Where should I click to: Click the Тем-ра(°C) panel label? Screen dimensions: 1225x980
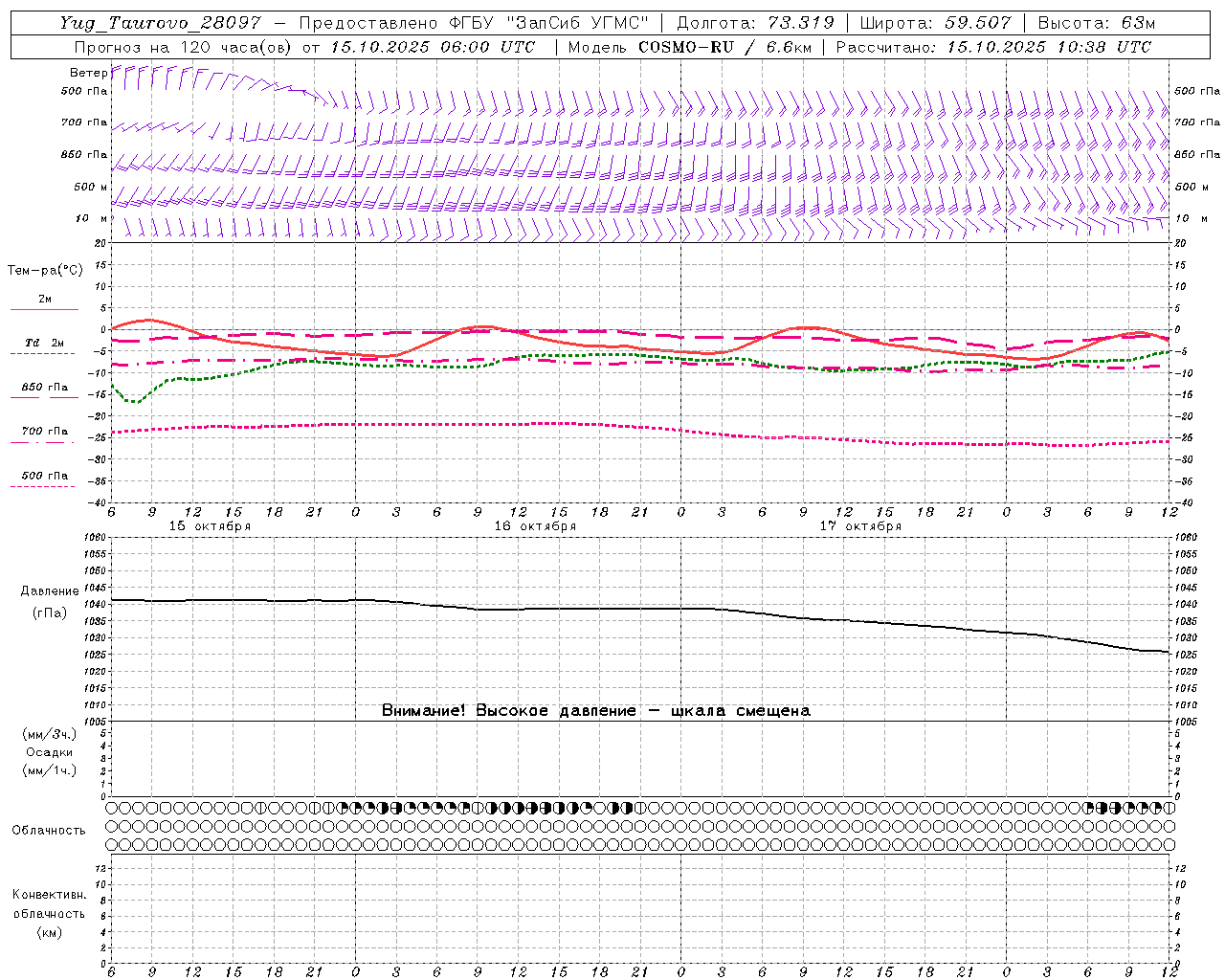(45, 271)
